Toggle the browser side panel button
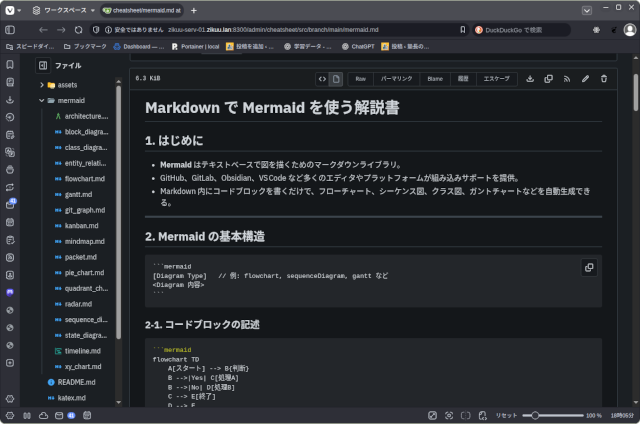Screen dimensions: 640x424 pyautogui.click(x=10, y=30)
